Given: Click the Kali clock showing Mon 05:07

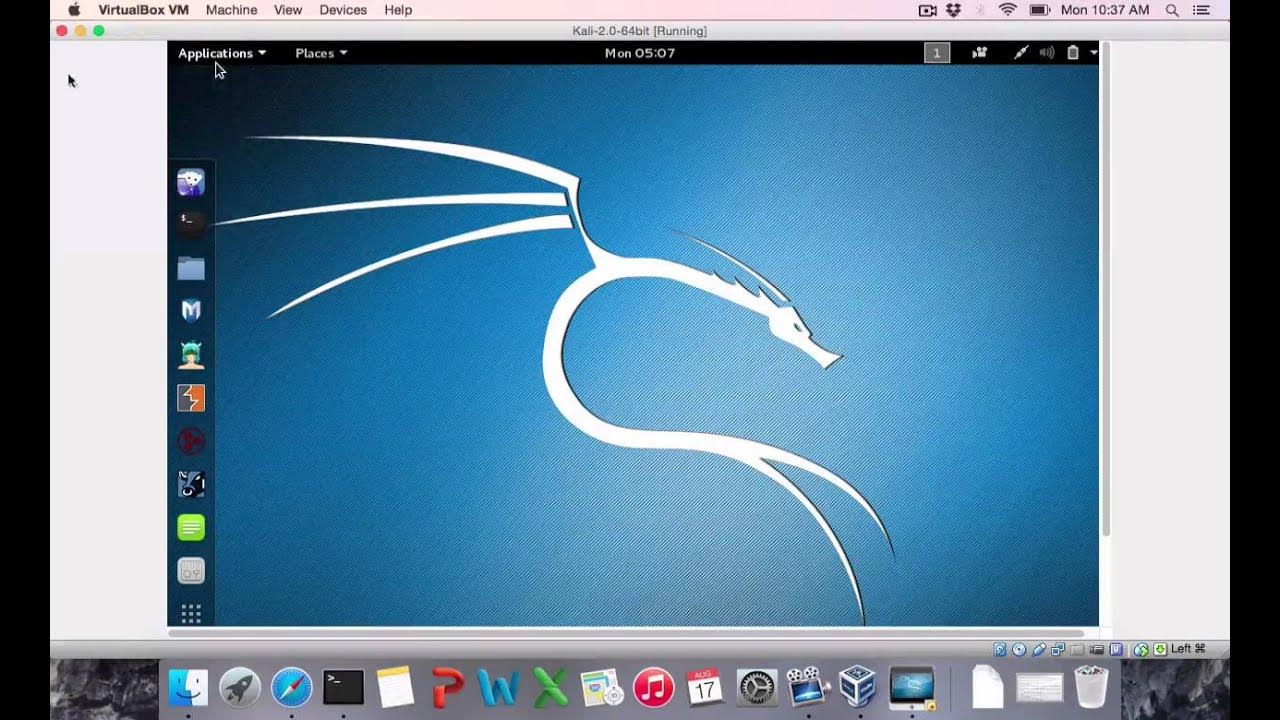Looking at the screenshot, I should [640, 53].
